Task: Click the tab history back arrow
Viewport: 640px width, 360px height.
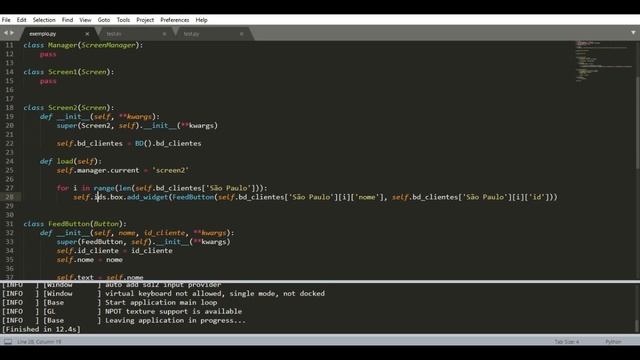Action: pos(6,33)
